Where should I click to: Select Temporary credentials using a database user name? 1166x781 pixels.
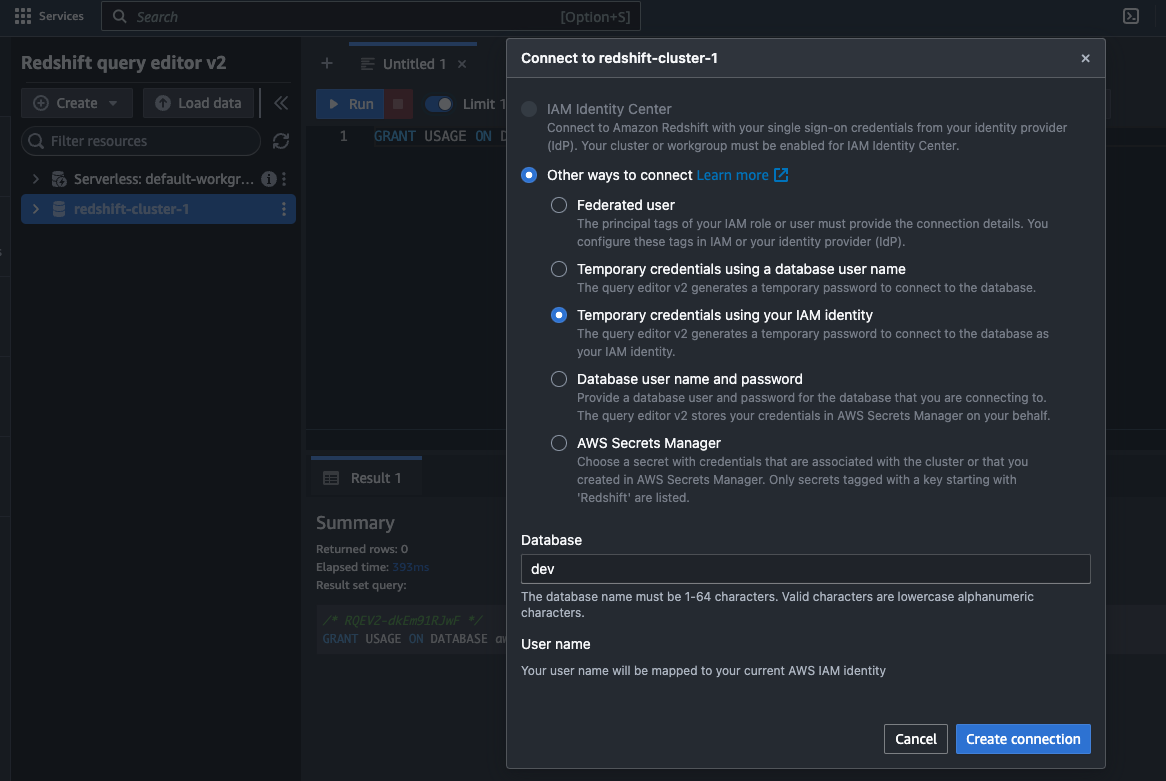click(558, 269)
